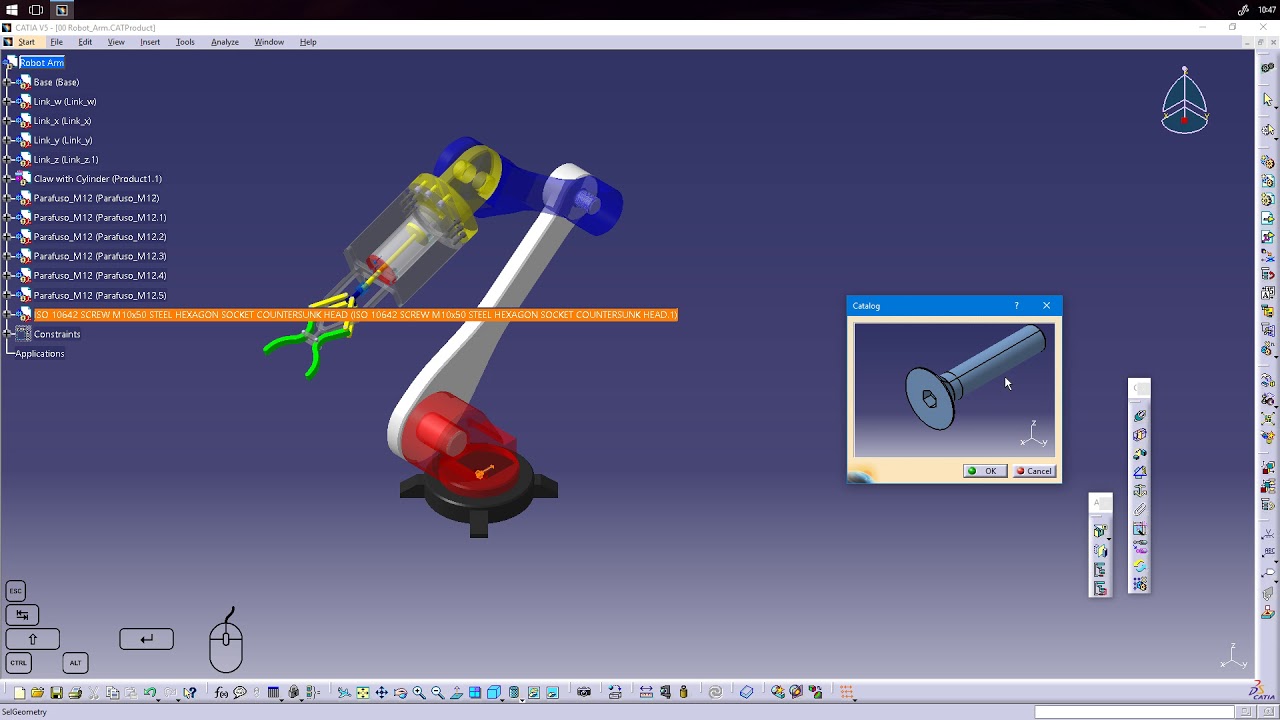Click the Capture camera icon
This screenshot has height=720, width=1280.
(584, 692)
